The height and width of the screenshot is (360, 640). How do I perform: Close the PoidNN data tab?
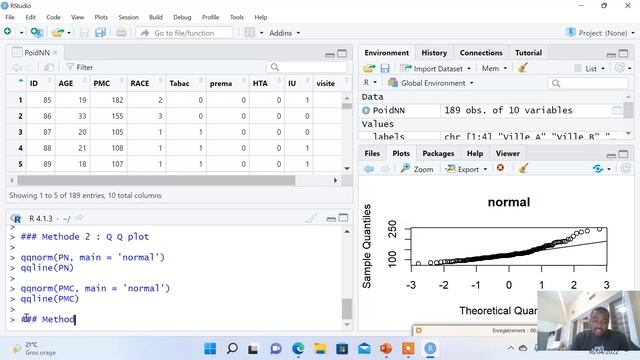click(55, 53)
